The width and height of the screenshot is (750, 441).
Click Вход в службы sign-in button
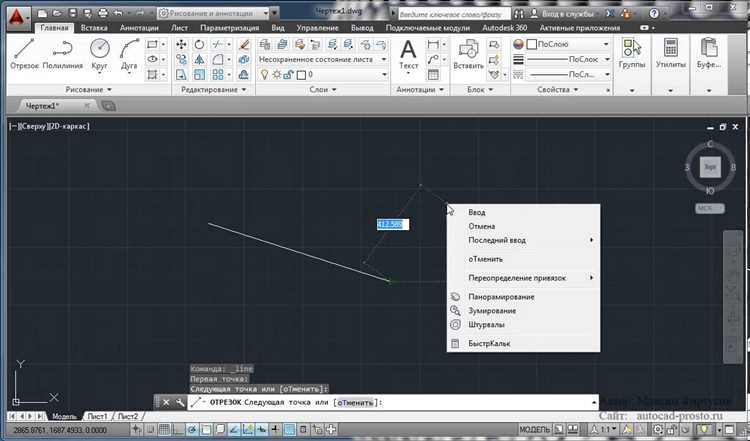click(562, 13)
